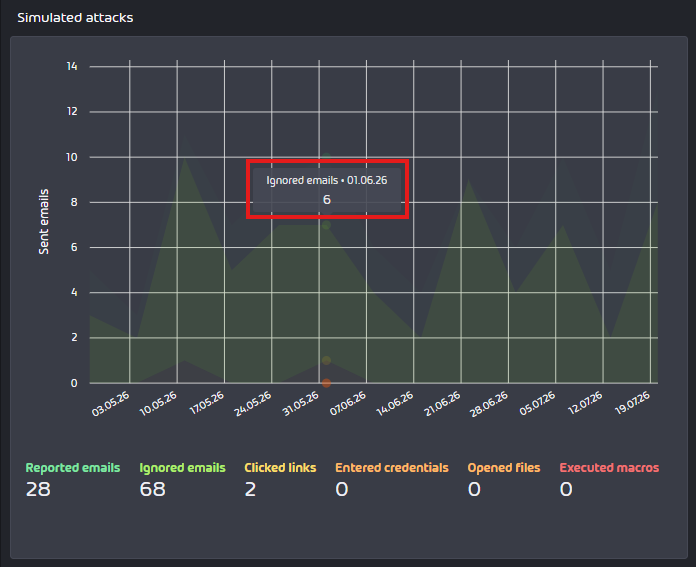Click the Reported emails legend label

73,468
